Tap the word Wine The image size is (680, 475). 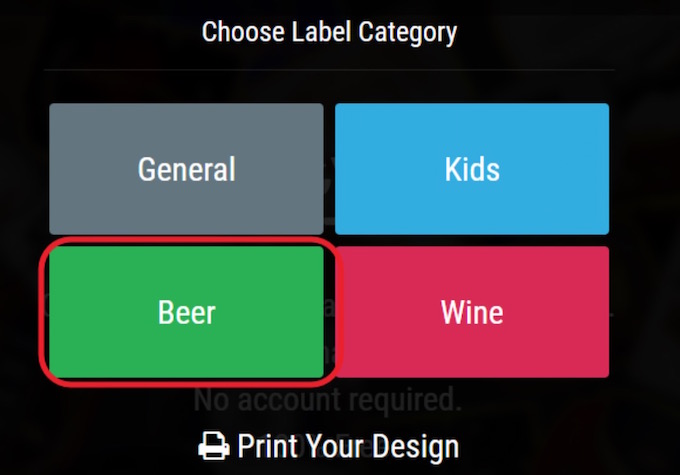[472, 313]
